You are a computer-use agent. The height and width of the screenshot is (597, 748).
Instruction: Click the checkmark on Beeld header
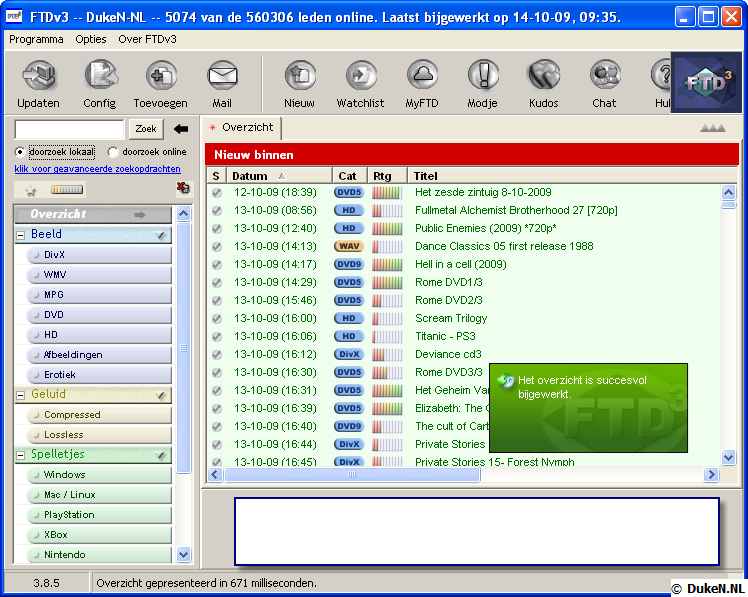tap(160, 235)
